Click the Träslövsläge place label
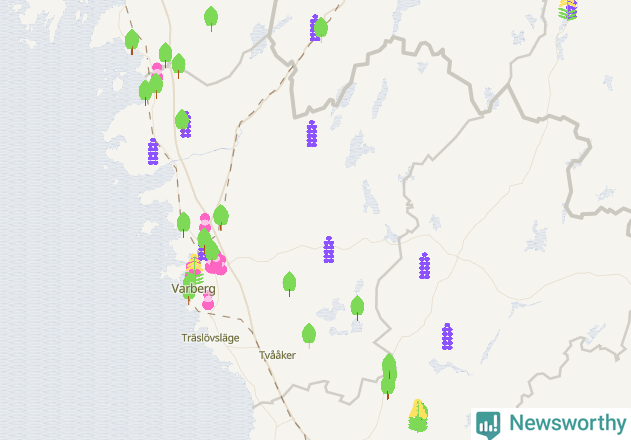Viewport: 631px width, 440px height. click(x=210, y=338)
